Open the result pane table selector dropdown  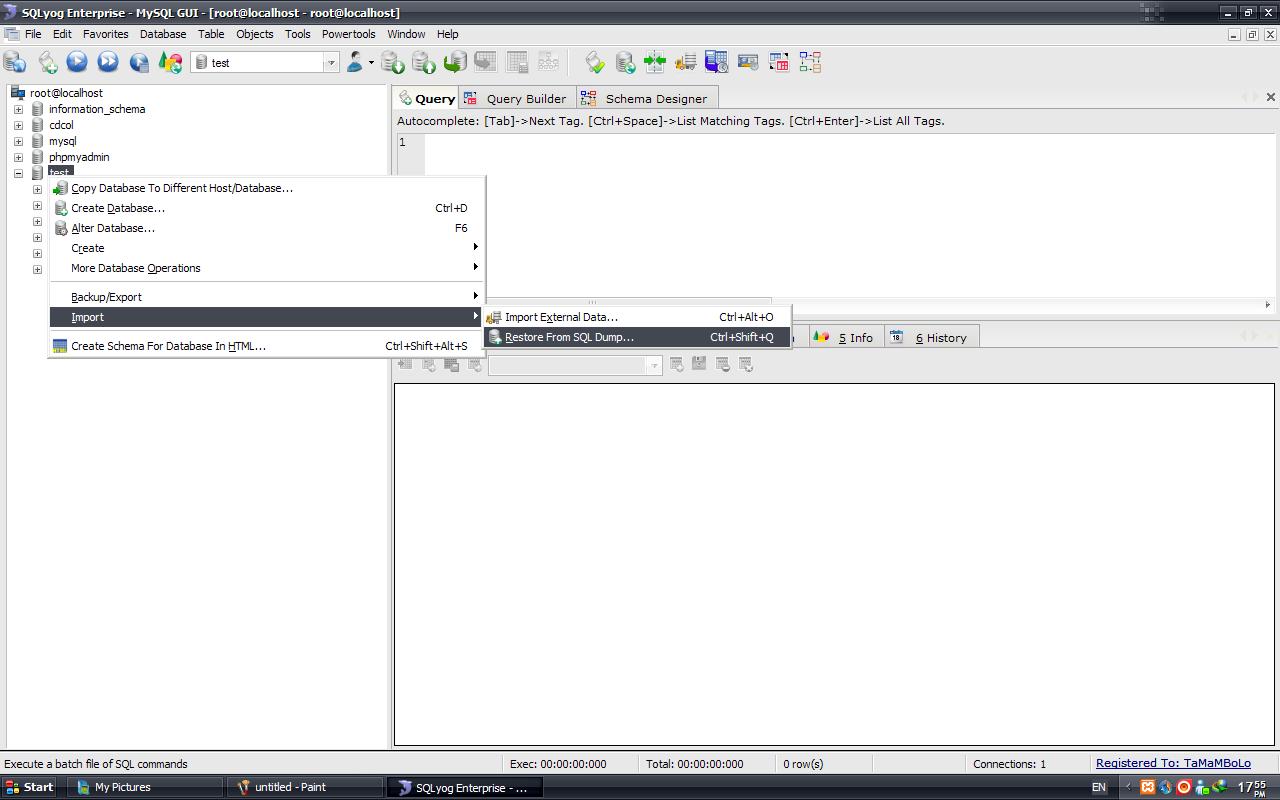tap(654, 365)
